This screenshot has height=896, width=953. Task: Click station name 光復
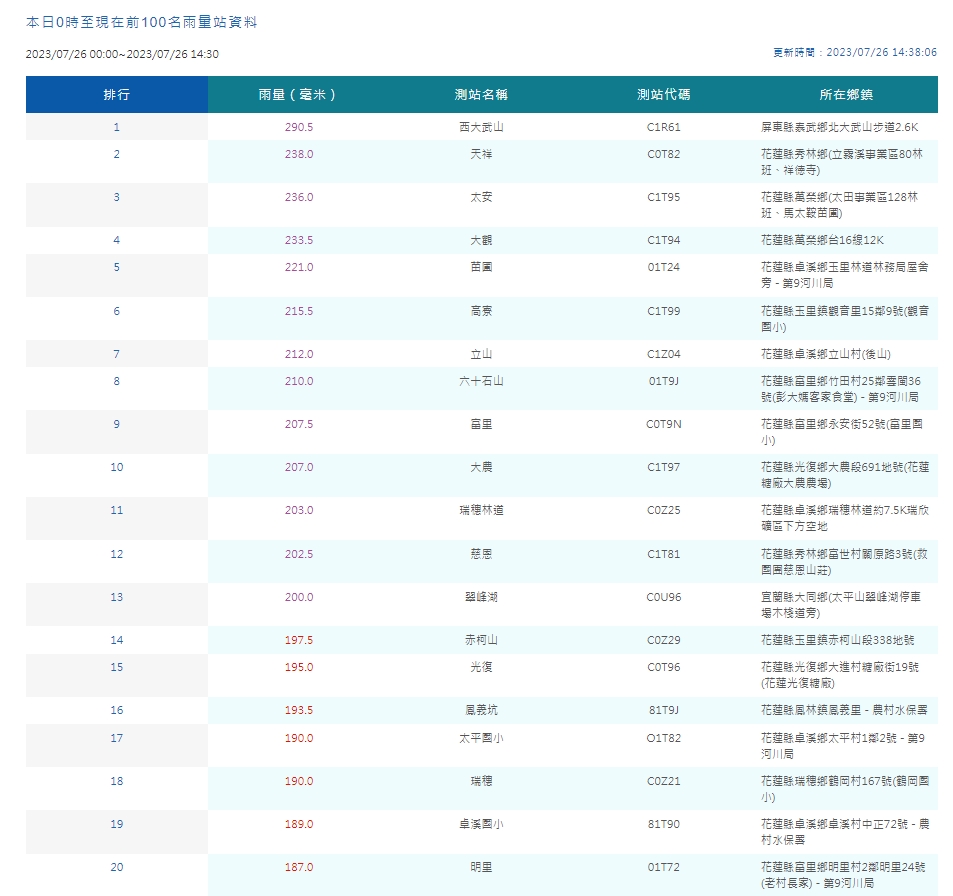pyautogui.click(x=481, y=667)
